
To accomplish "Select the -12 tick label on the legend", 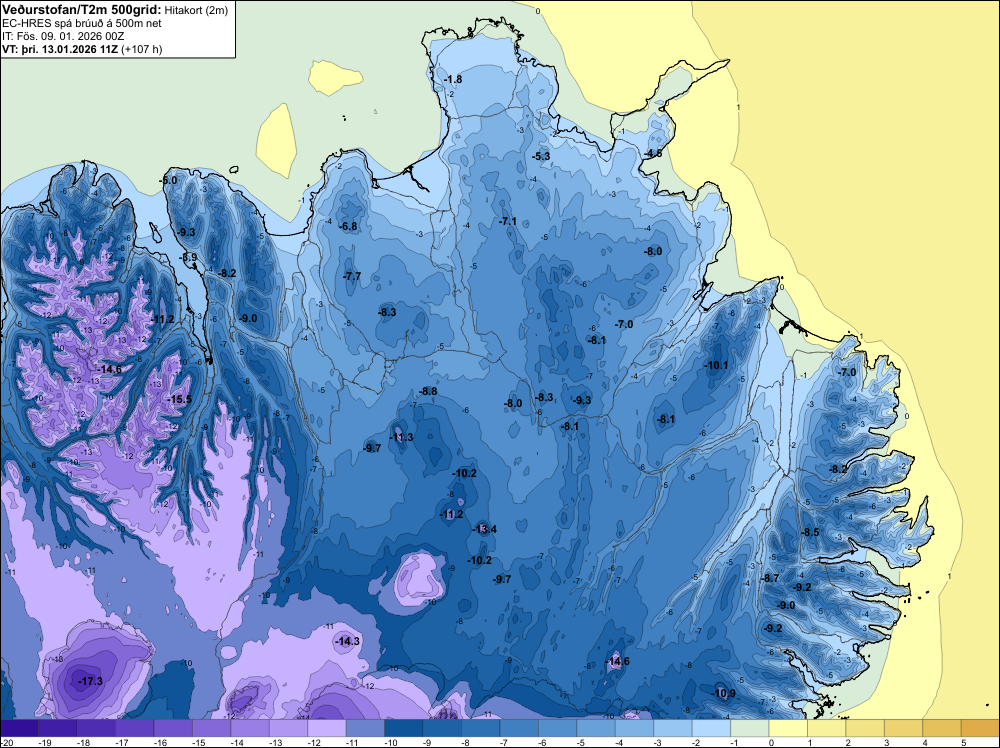I will tap(314, 743).
